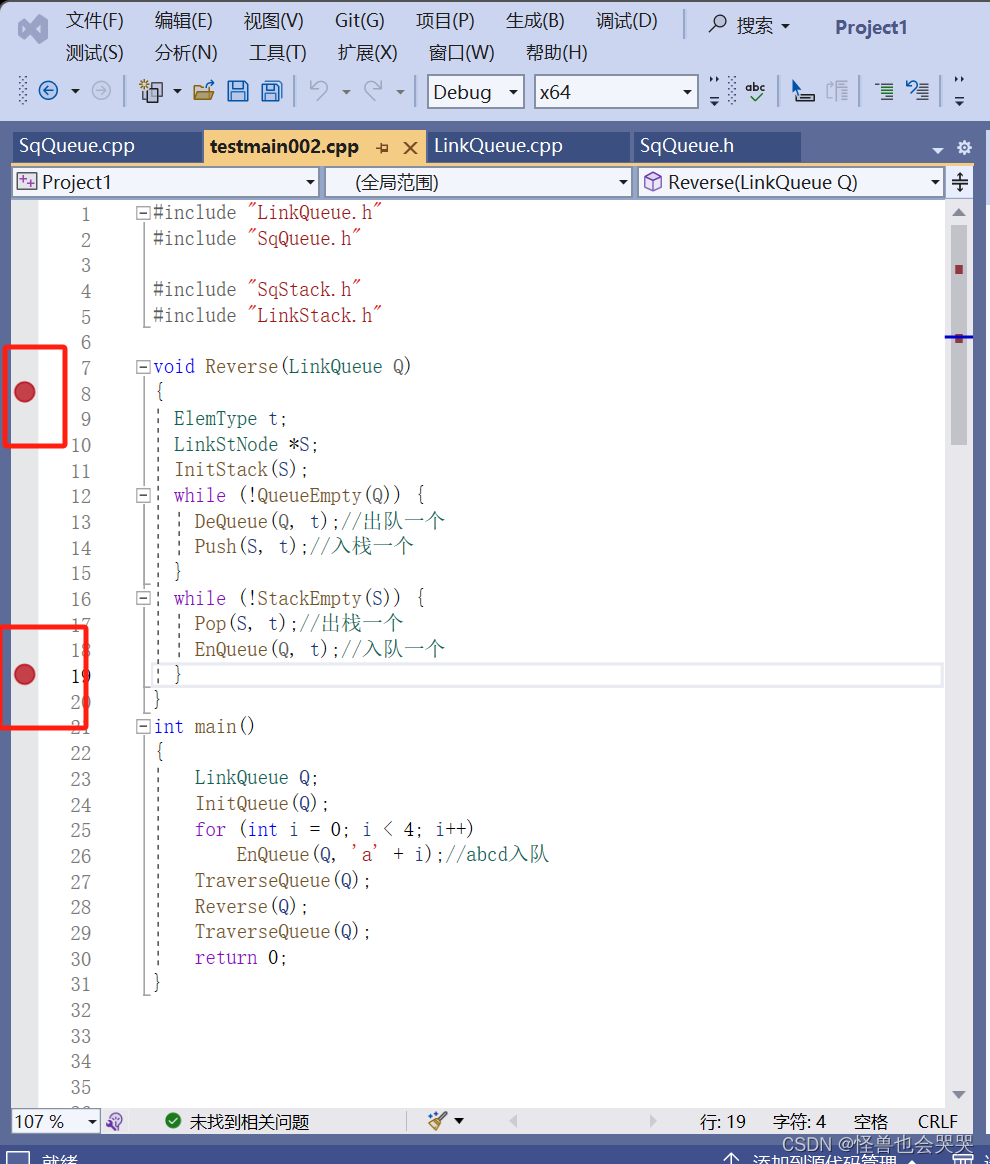
Task: Click the IntelliCode bulb icon in status strip
Action: coord(114,1121)
